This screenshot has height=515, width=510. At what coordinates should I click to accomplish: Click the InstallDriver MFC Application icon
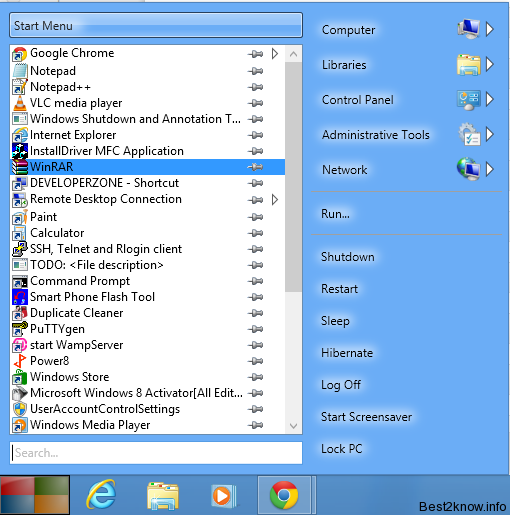click(x=20, y=151)
